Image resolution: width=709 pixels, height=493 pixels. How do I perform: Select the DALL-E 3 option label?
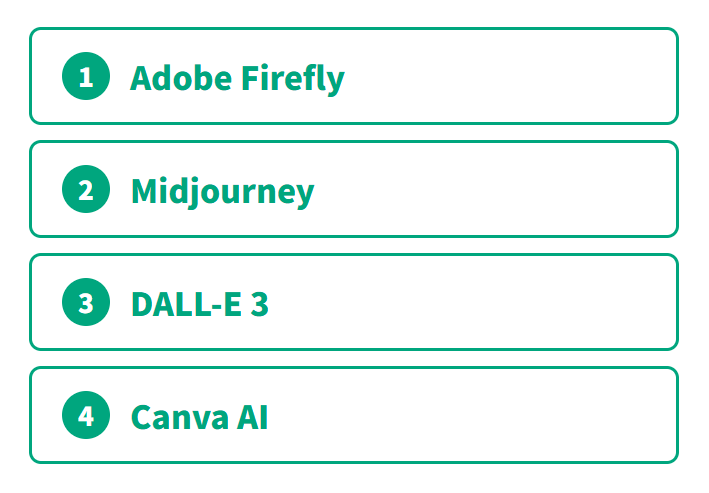tap(199, 303)
